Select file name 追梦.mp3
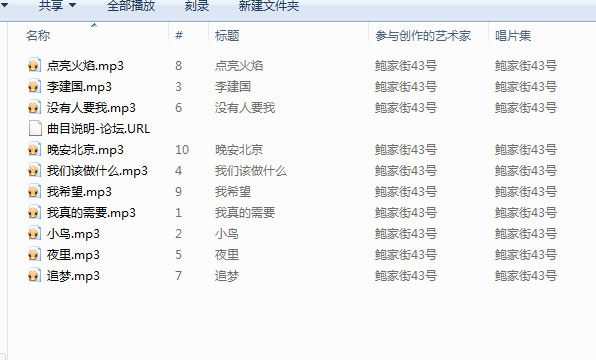 (x=73, y=276)
